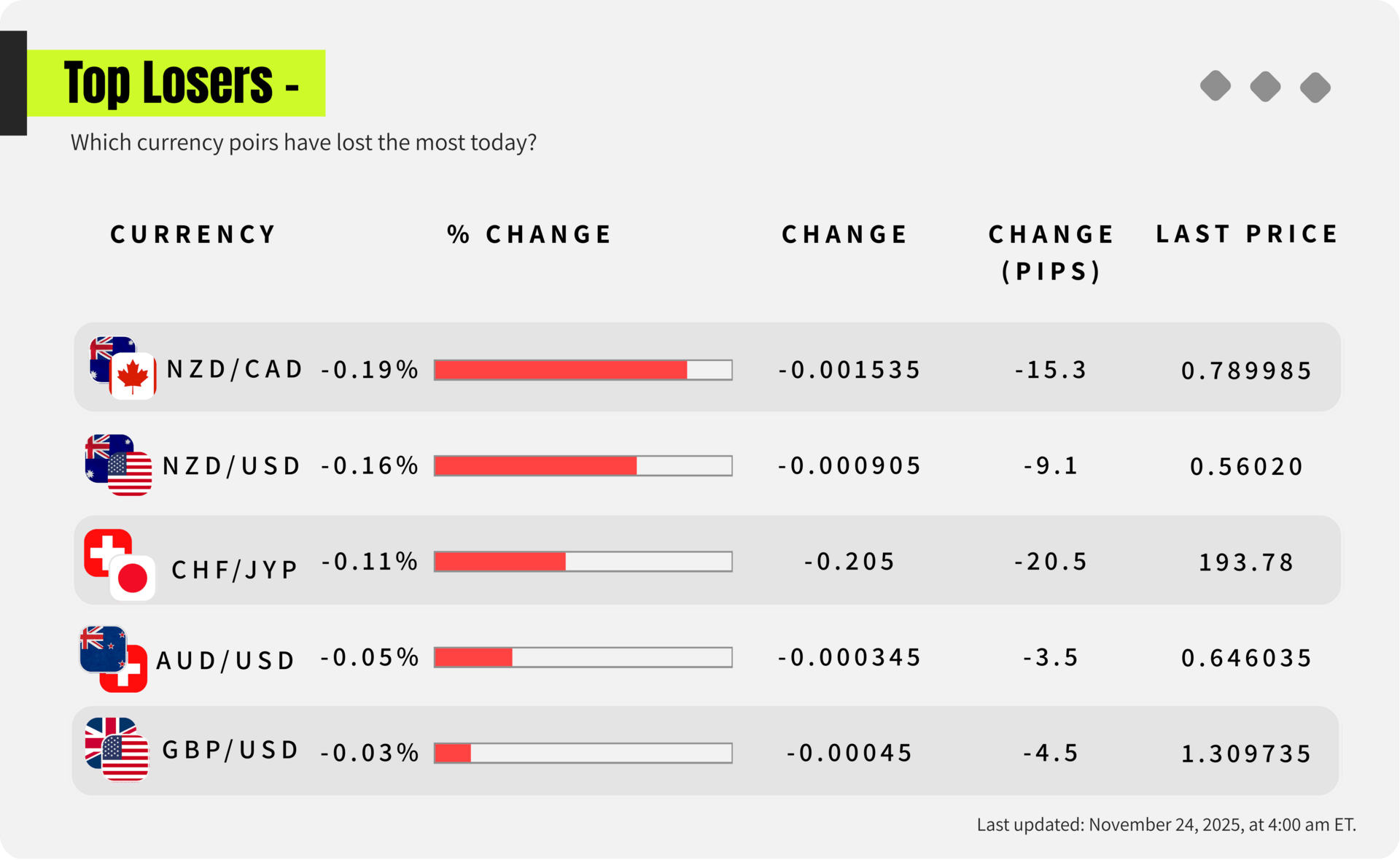This screenshot has height=860, width=1400.
Task: Open the NZD/CAD pair label
Action: coord(234,369)
